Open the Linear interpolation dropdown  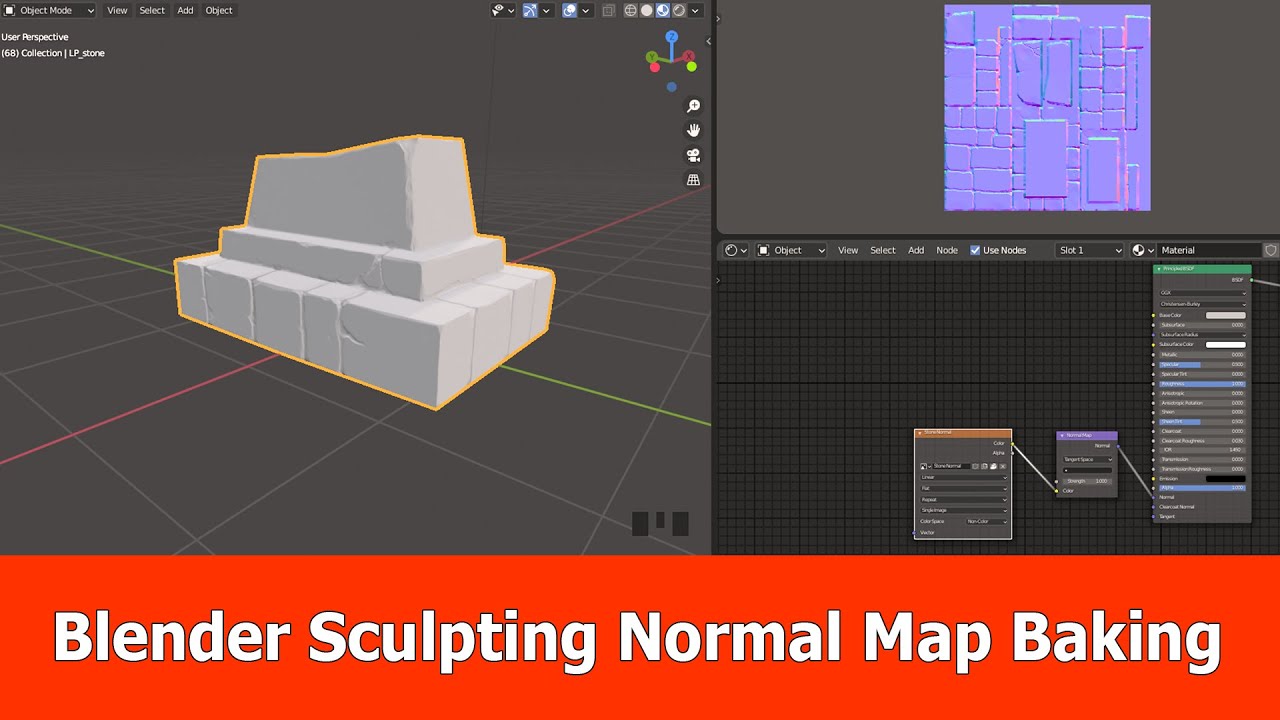coord(964,477)
